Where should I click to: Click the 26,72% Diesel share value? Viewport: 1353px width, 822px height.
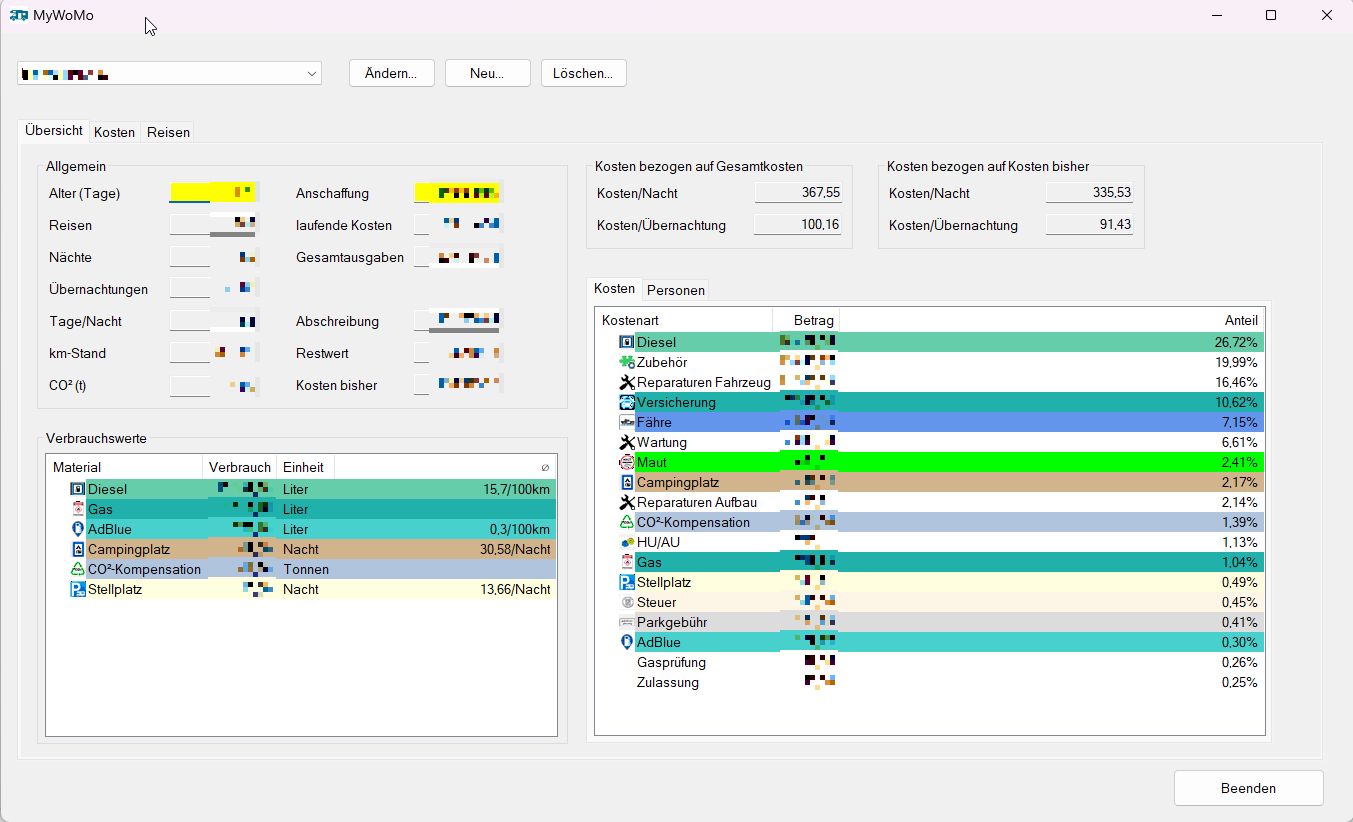coord(1236,342)
